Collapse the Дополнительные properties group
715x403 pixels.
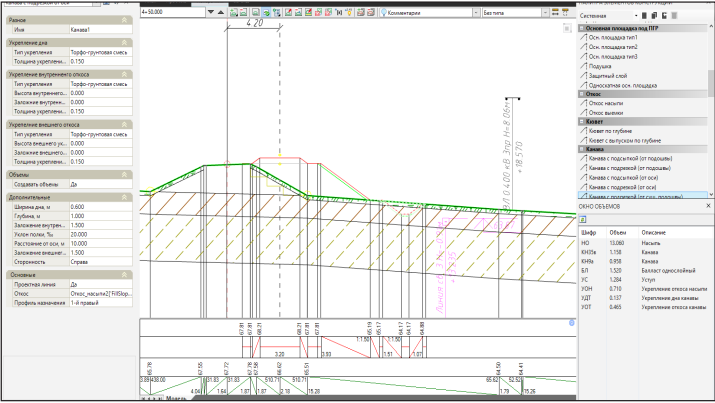point(122,199)
